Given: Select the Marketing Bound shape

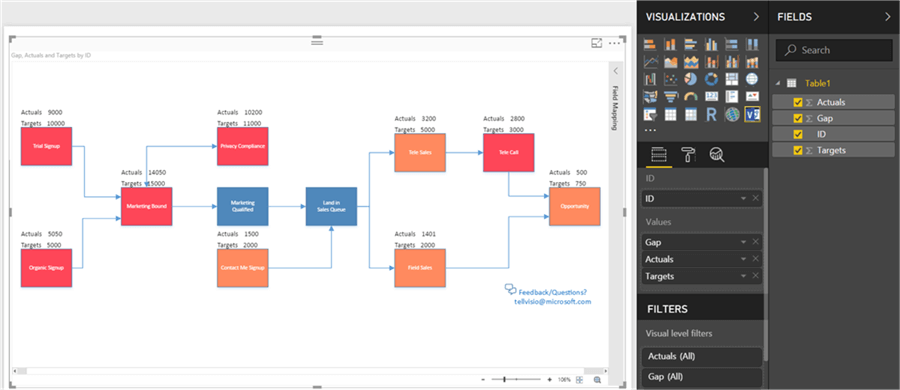Looking at the screenshot, I should click(146, 206).
